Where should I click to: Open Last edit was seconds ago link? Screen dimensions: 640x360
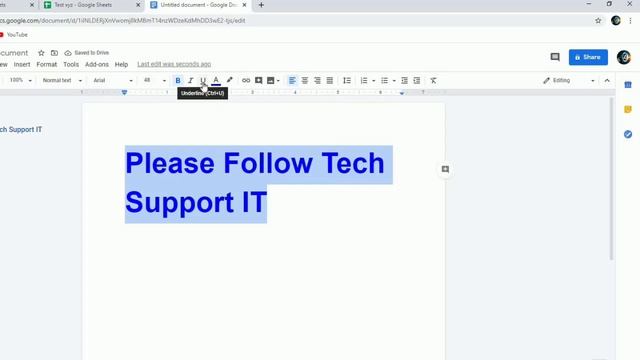(x=174, y=64)
